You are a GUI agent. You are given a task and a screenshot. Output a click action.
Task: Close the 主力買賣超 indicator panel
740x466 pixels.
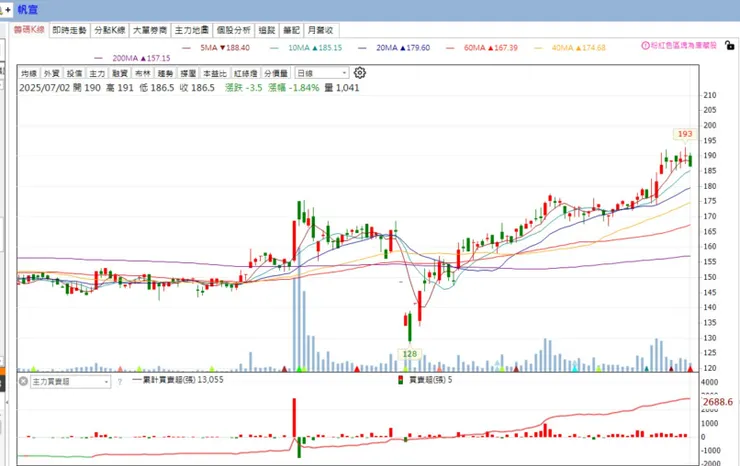pyautogui.click(x=23, y=381)
